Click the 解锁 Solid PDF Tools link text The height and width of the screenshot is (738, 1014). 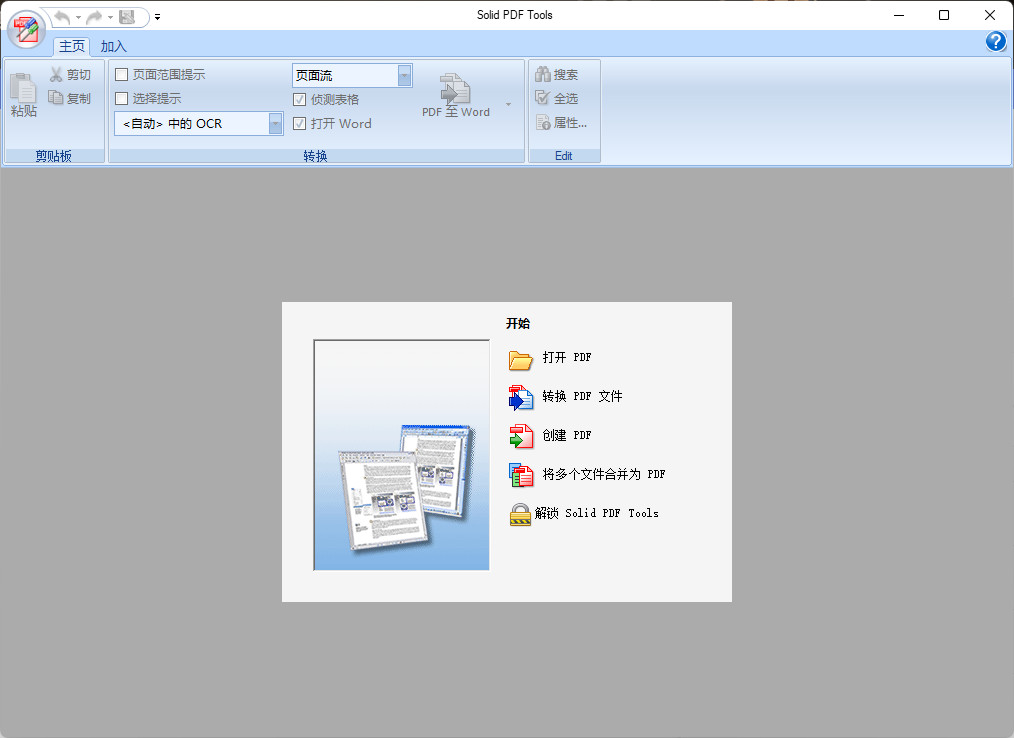click(x=596, y=513)
